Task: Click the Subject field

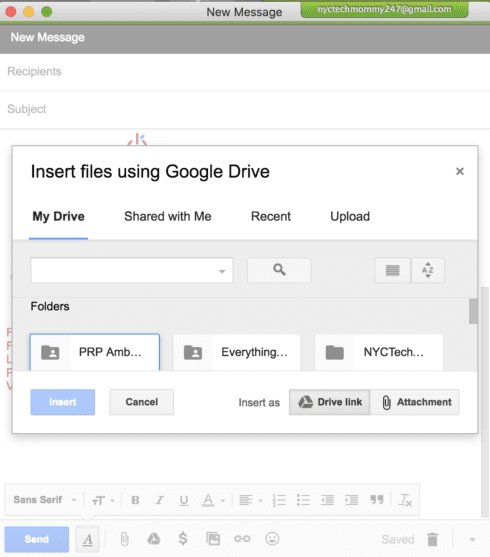Action: click(x=245, y=109)
